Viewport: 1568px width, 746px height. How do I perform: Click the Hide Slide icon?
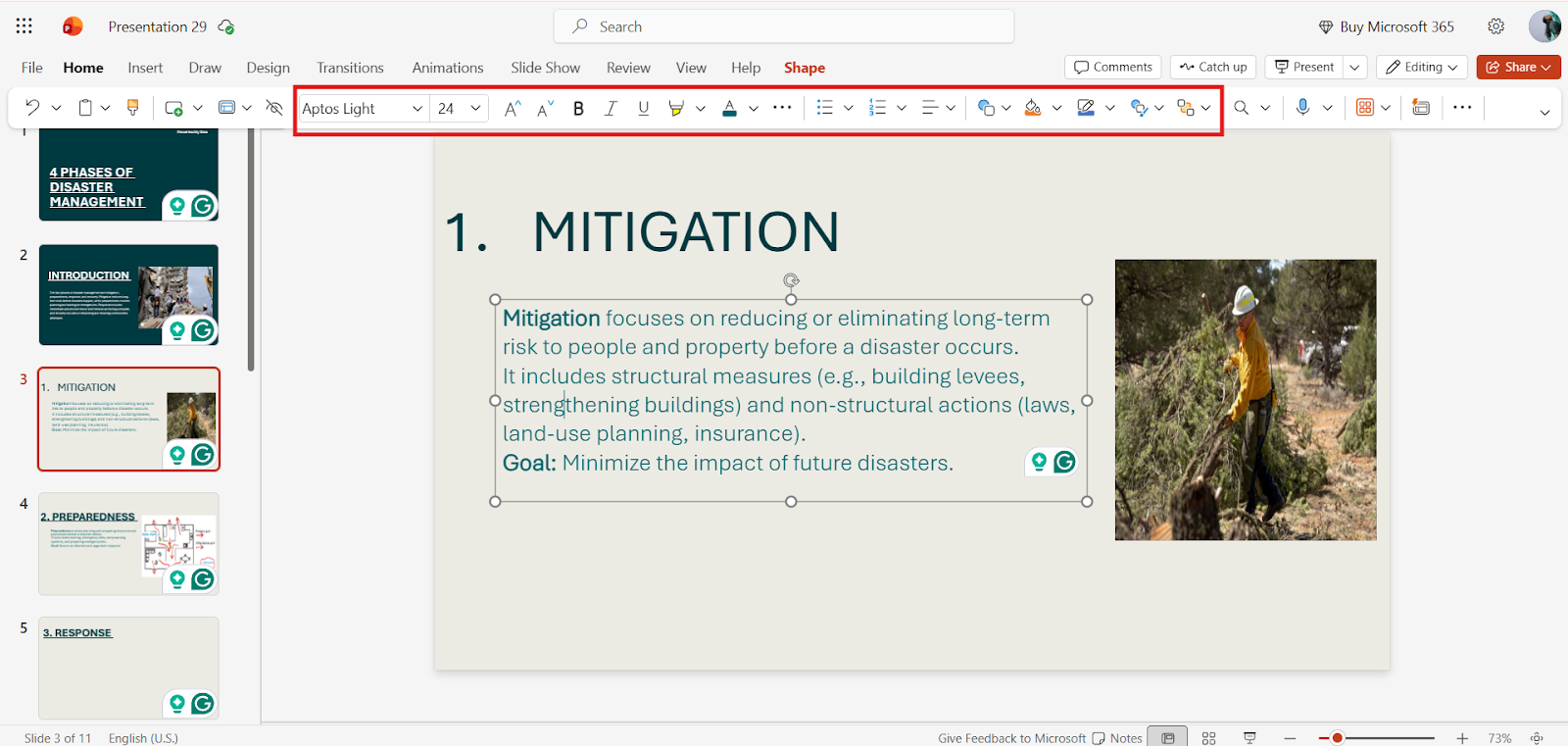click(x=274, y=108)
